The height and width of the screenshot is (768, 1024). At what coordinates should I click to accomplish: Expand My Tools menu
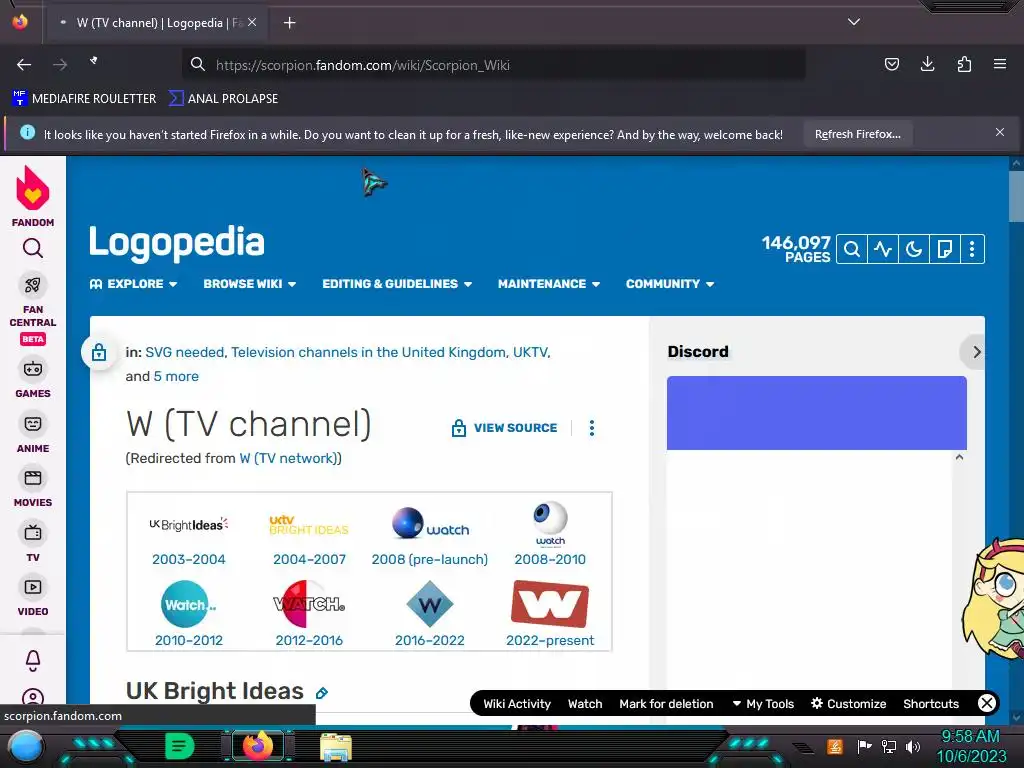[x=763, y=704]
